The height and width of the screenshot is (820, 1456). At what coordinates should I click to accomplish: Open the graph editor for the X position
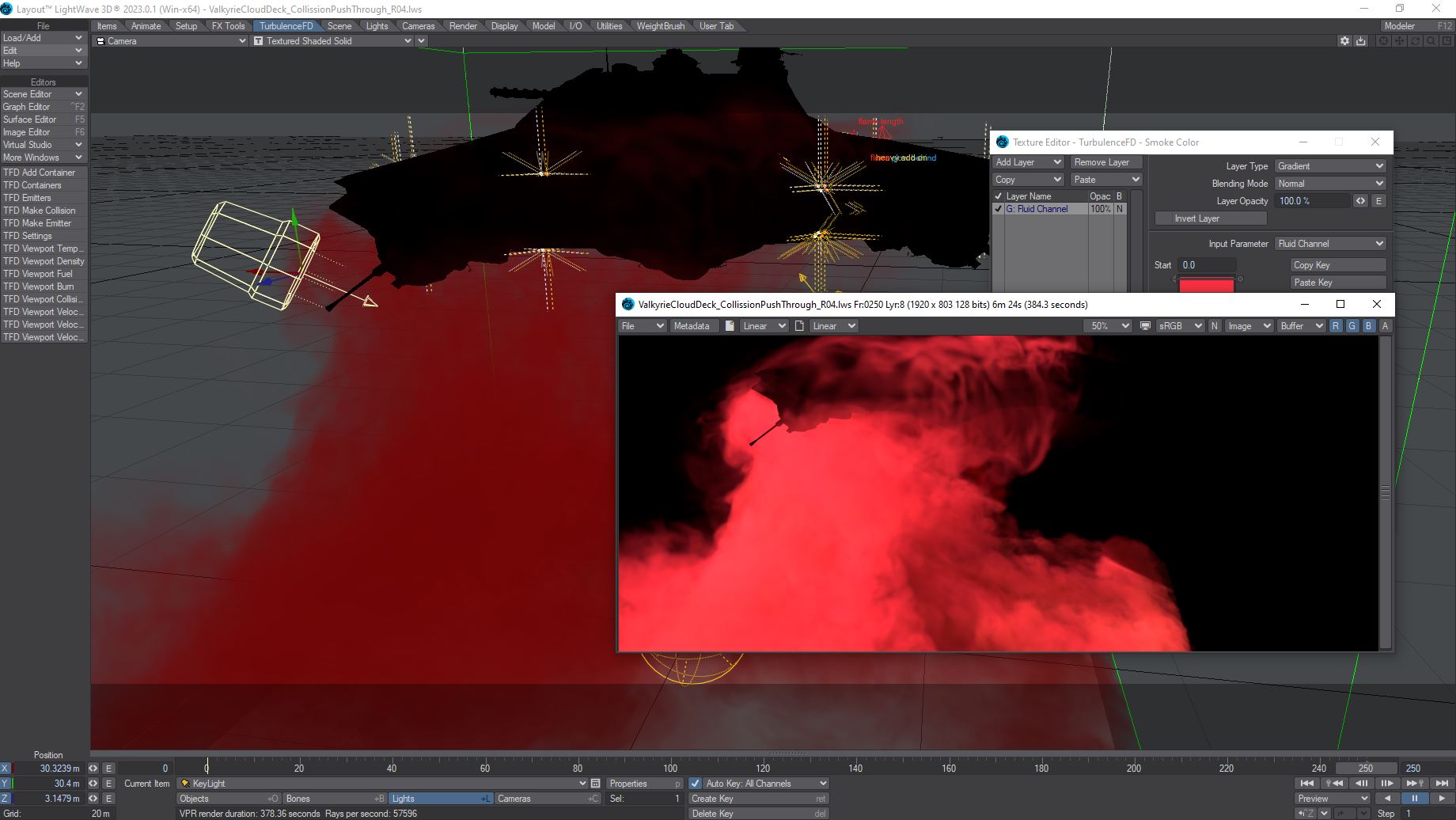pyautogui.click(x=108, y=768)
